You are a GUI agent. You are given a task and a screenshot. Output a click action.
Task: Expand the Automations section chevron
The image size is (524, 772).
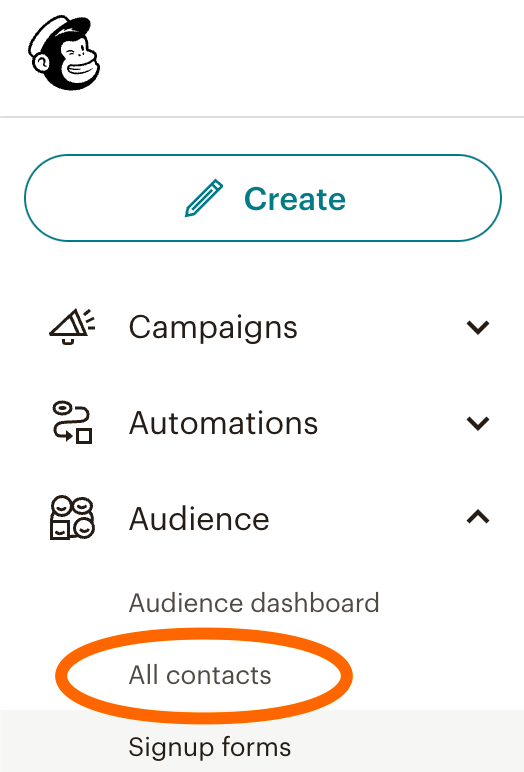pyautogui.click(x=478, y=423)
